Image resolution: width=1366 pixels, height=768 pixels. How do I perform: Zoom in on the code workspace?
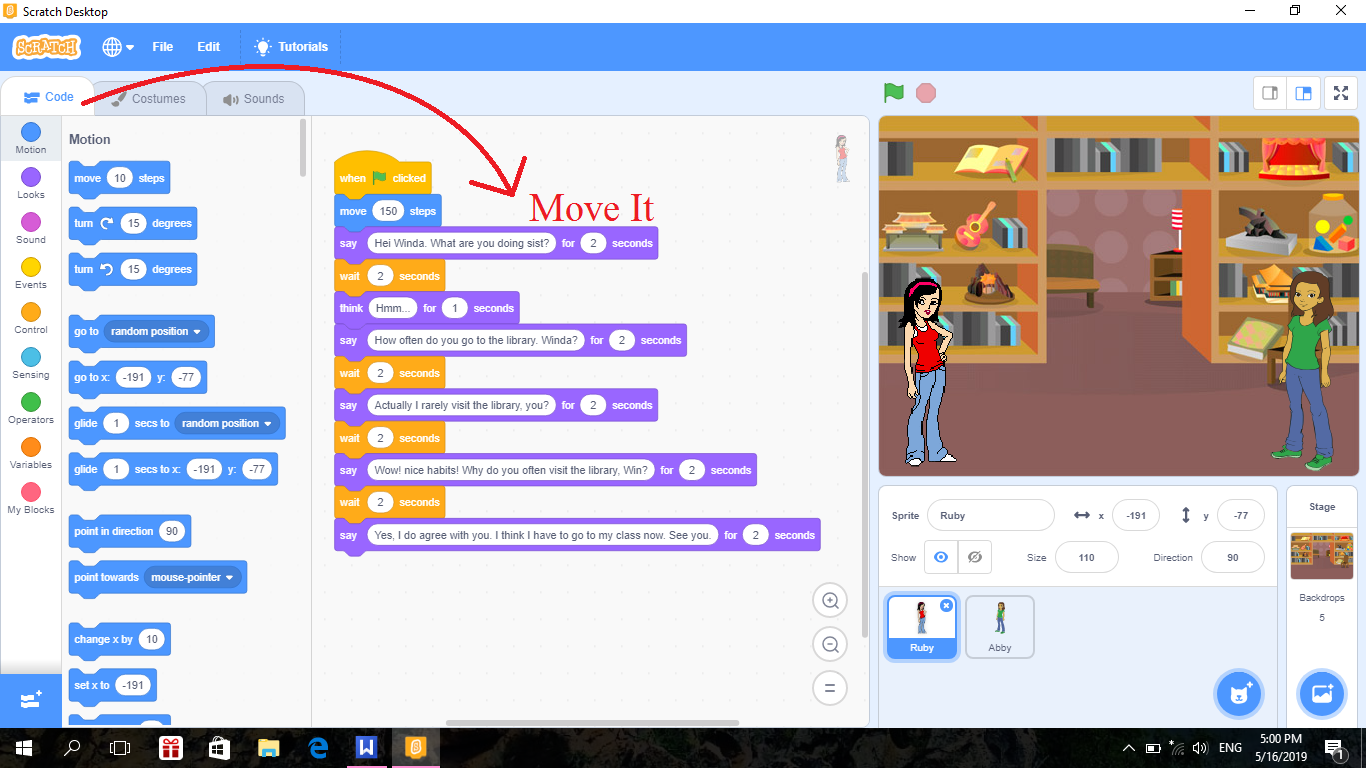(x=829, y=600)
